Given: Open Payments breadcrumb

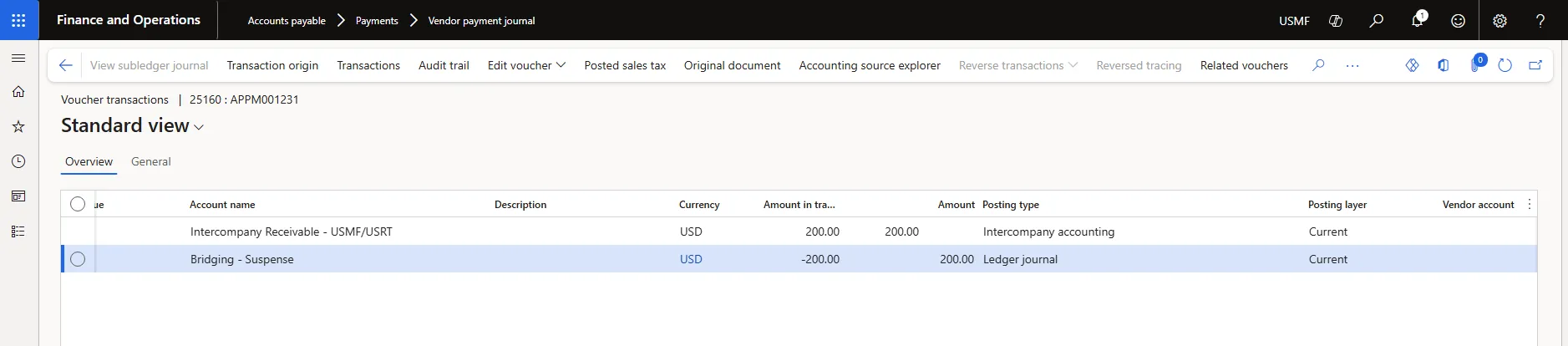Looking at the screenshot, I should 377,21.
